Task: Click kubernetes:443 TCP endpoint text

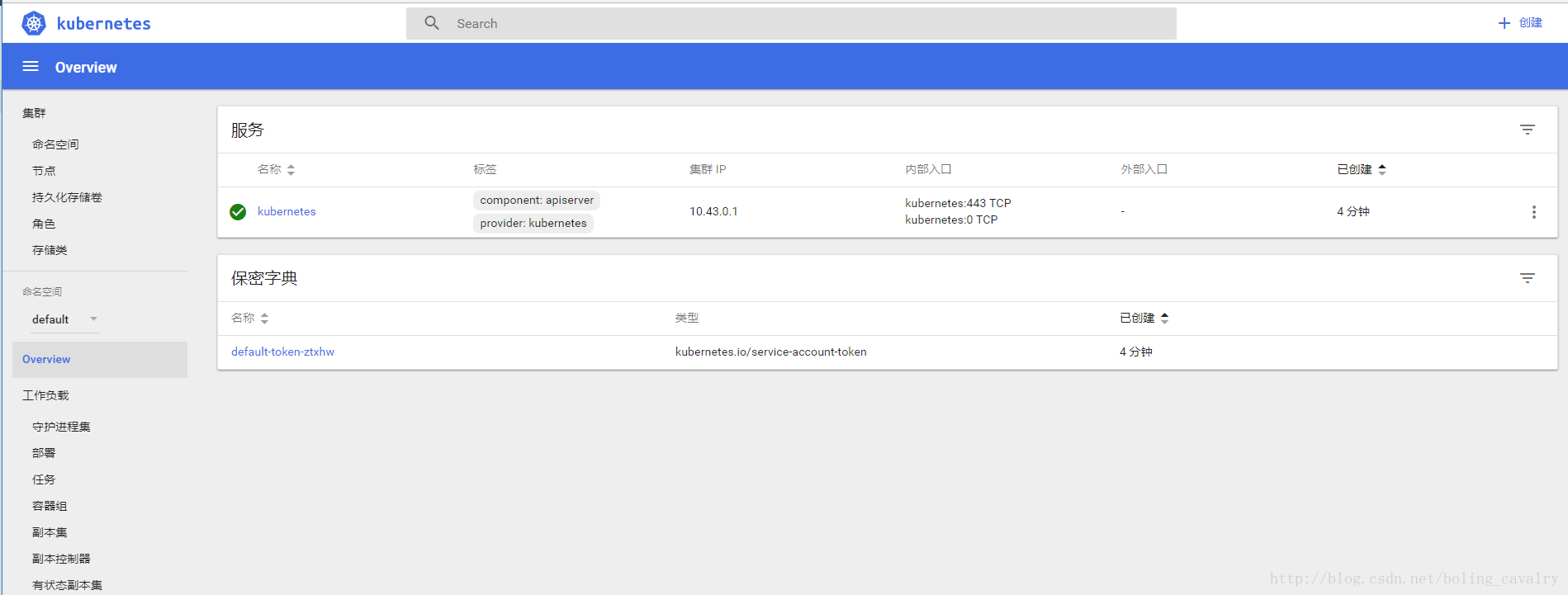Action: coord(958,203)
